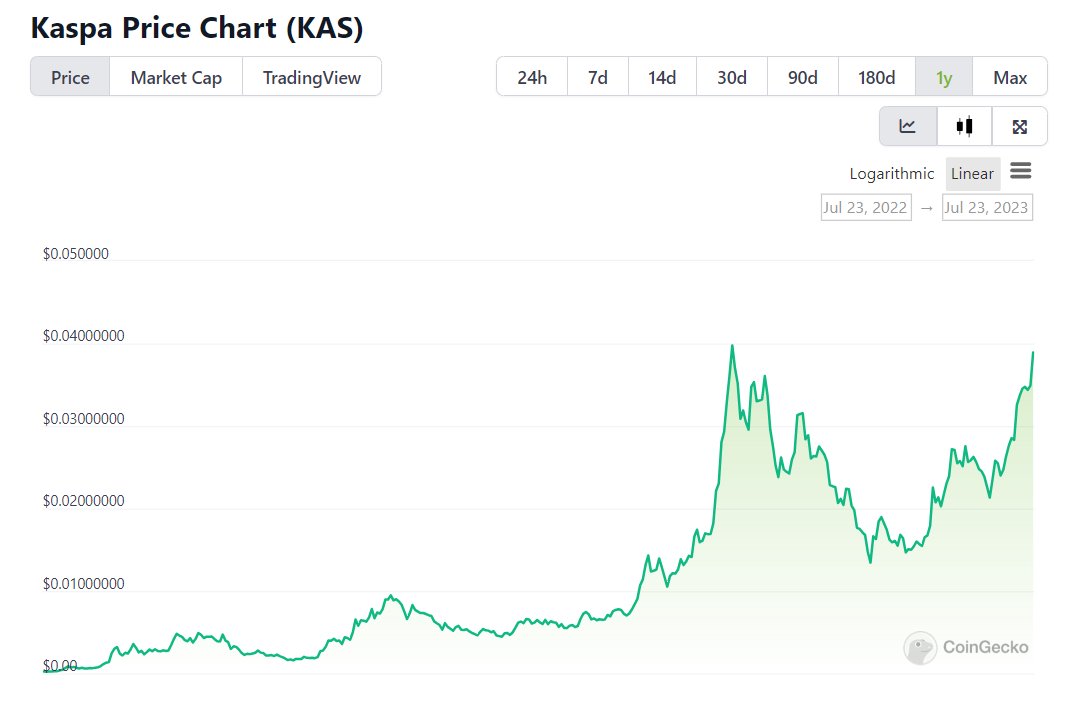The height and width of the screenshot is (705, 1070).
Task: Set time range to 180d
Action: [877, 77]
